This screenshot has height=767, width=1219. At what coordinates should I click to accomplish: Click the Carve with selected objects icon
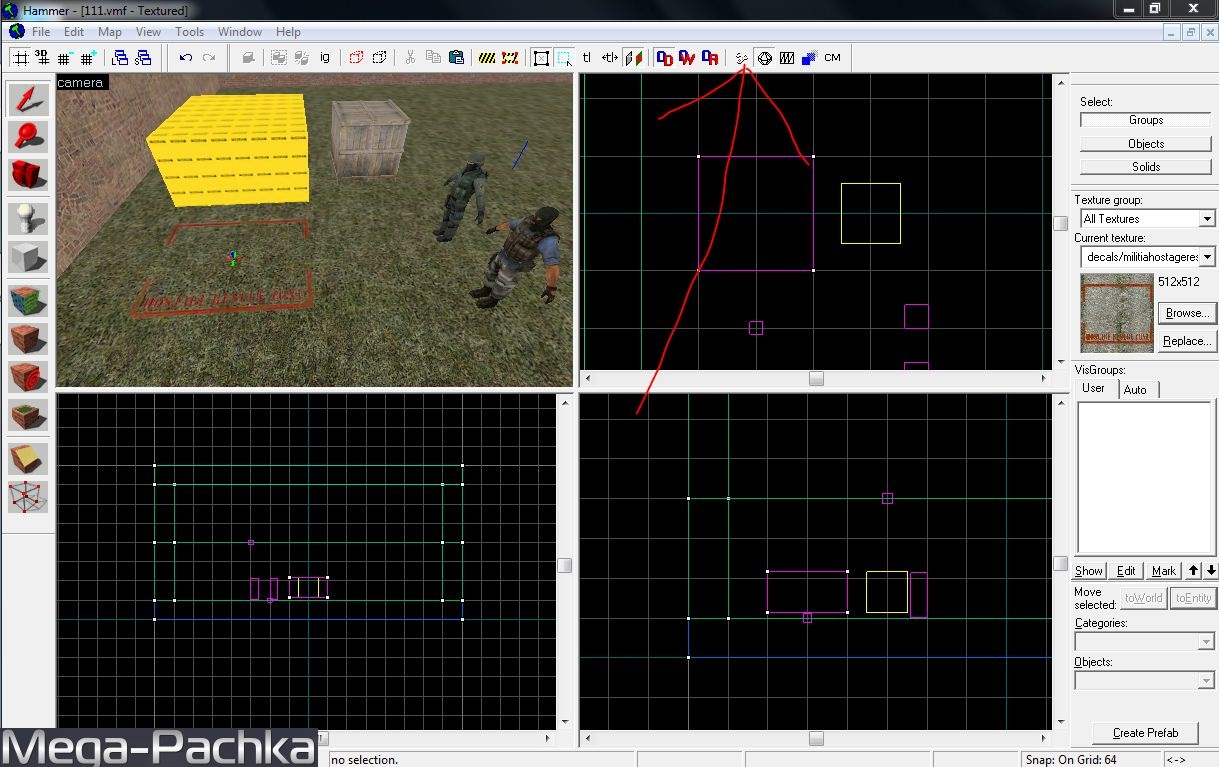[248, 58]
